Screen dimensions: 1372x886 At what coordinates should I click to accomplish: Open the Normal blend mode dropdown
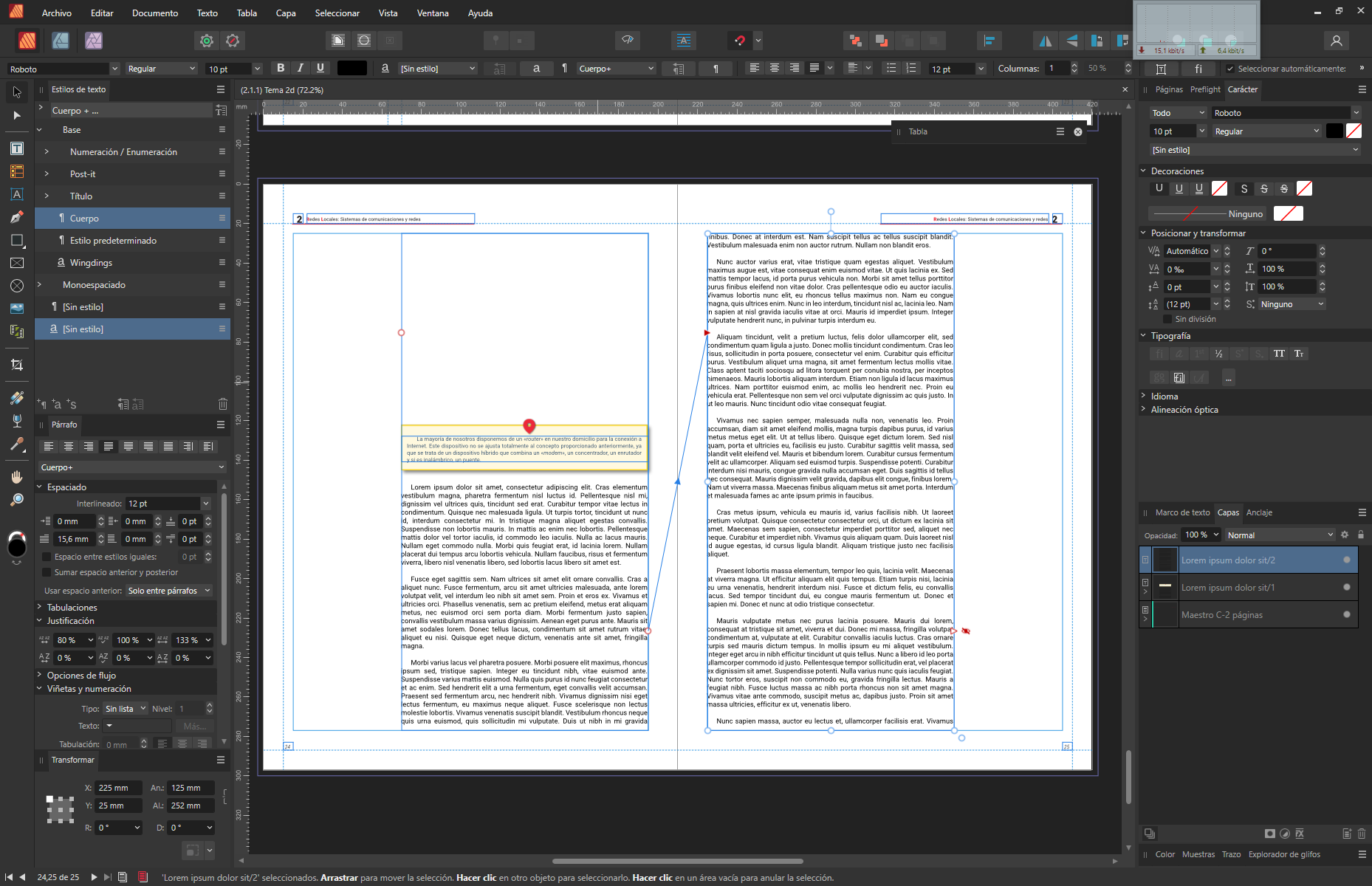[x=1280, y=535]
